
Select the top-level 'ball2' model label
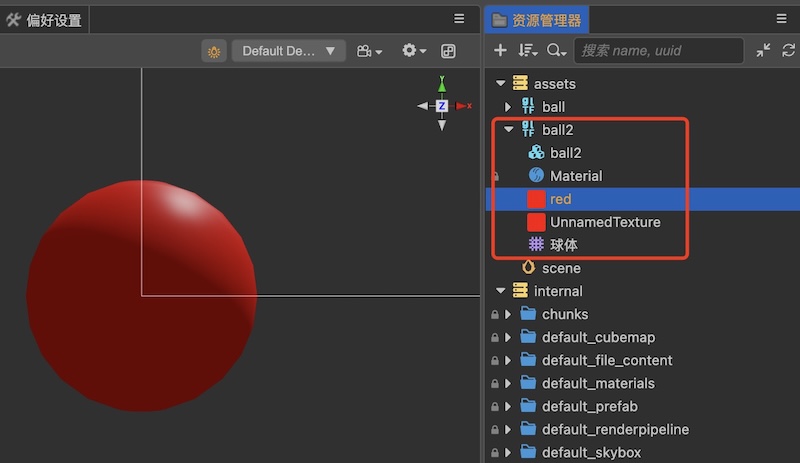(558, 130)
